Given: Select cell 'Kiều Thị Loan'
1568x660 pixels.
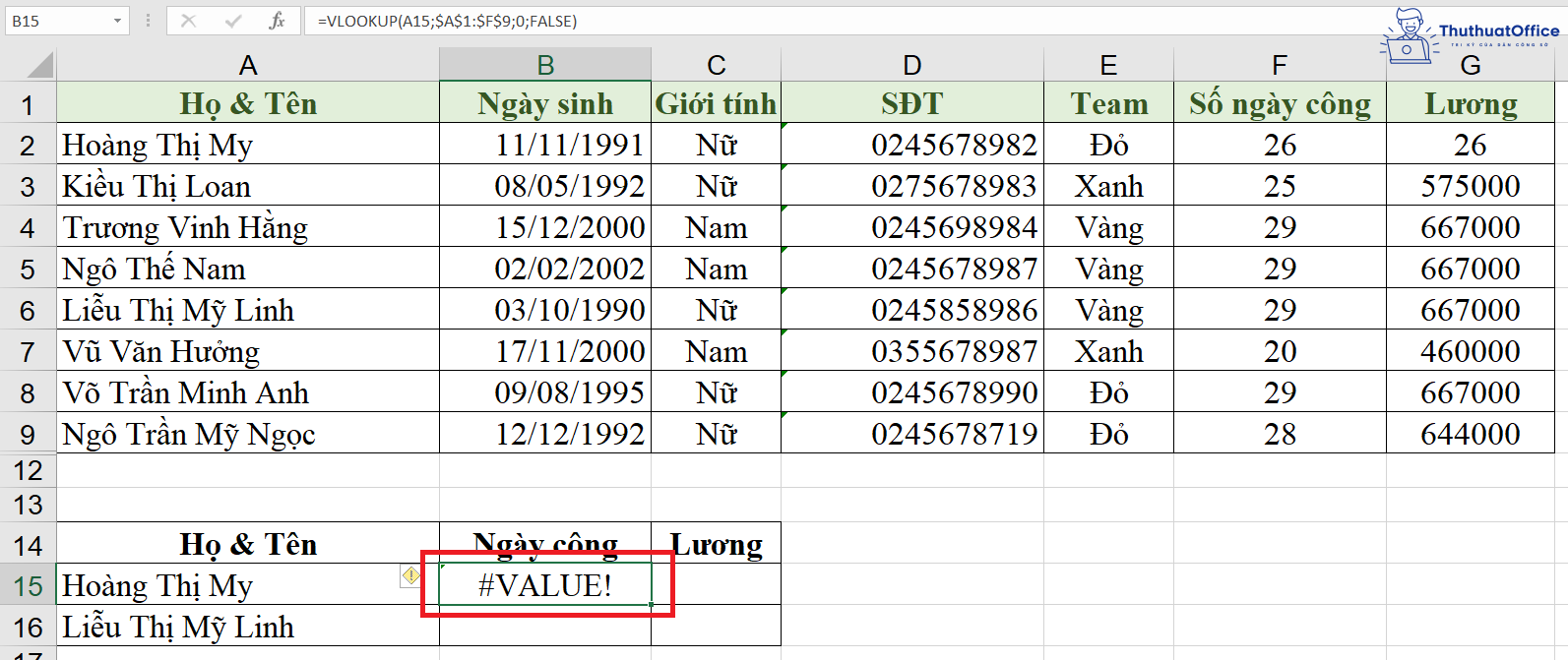Looking at the screenshot, I should pyautogui.click(x=248, y=186).
